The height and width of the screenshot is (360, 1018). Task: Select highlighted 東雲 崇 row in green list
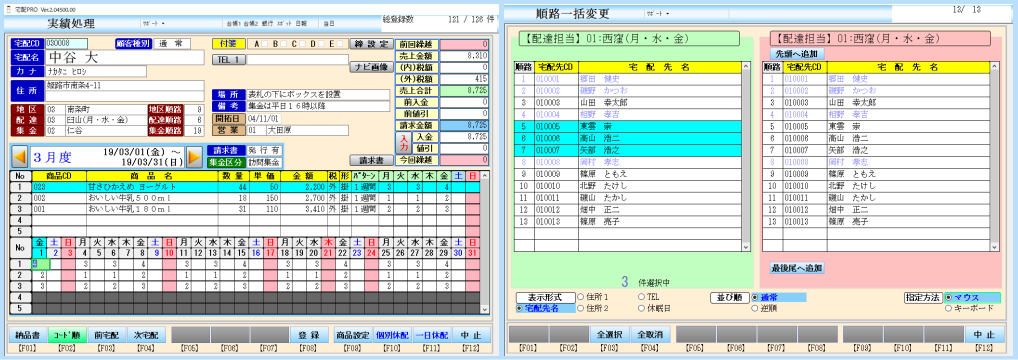[628, 126]
